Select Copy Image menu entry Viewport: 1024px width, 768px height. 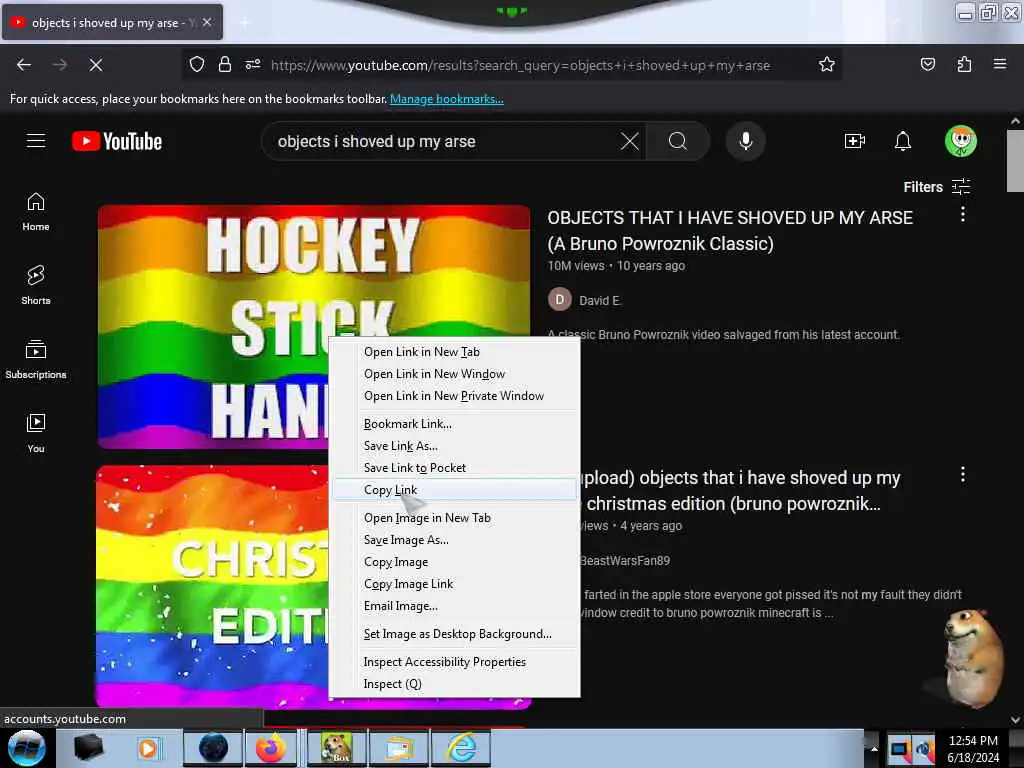point(455,562)
